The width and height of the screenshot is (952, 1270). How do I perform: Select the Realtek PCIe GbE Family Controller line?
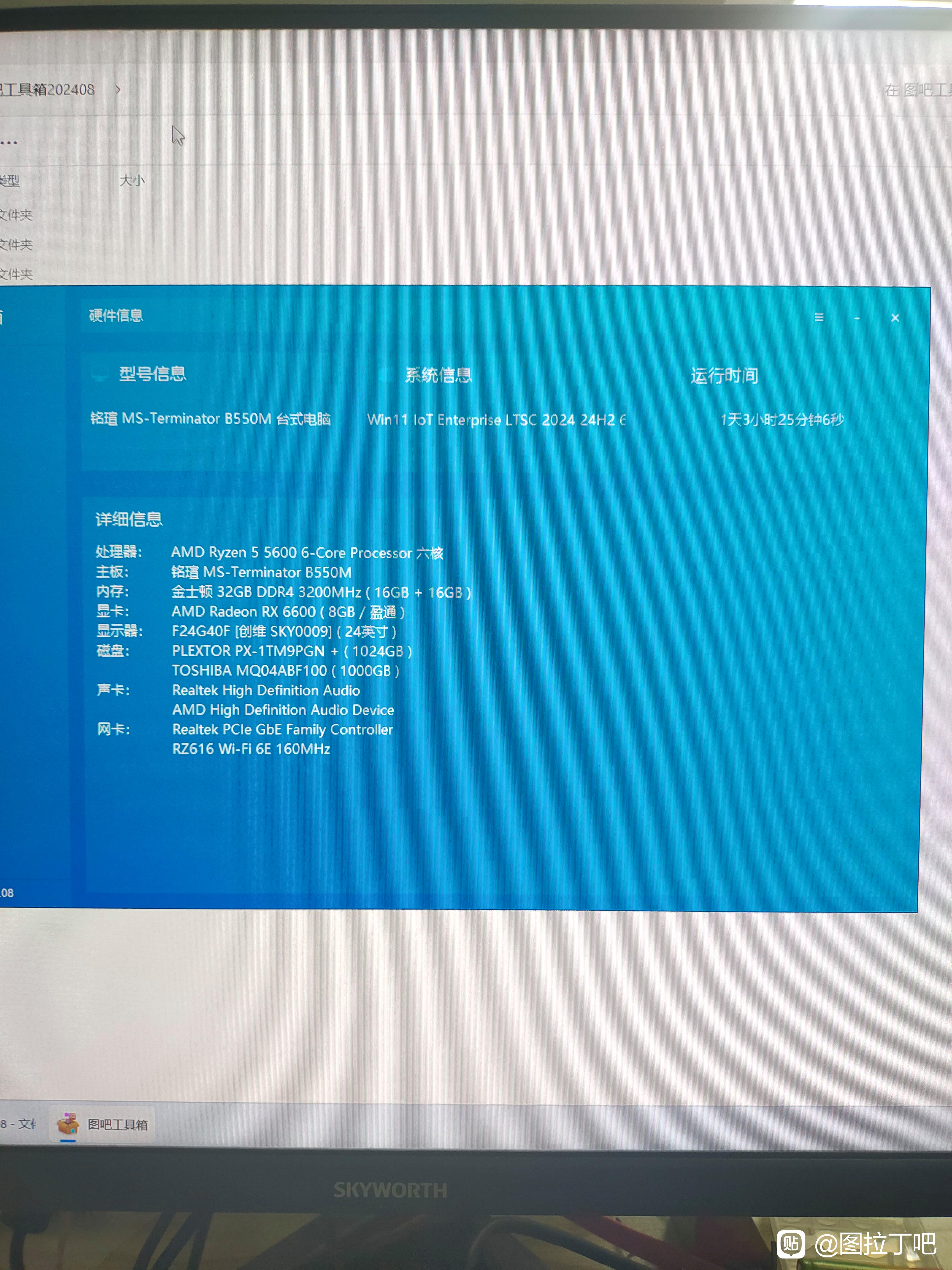pyautogui.click(x=283, y=730)
